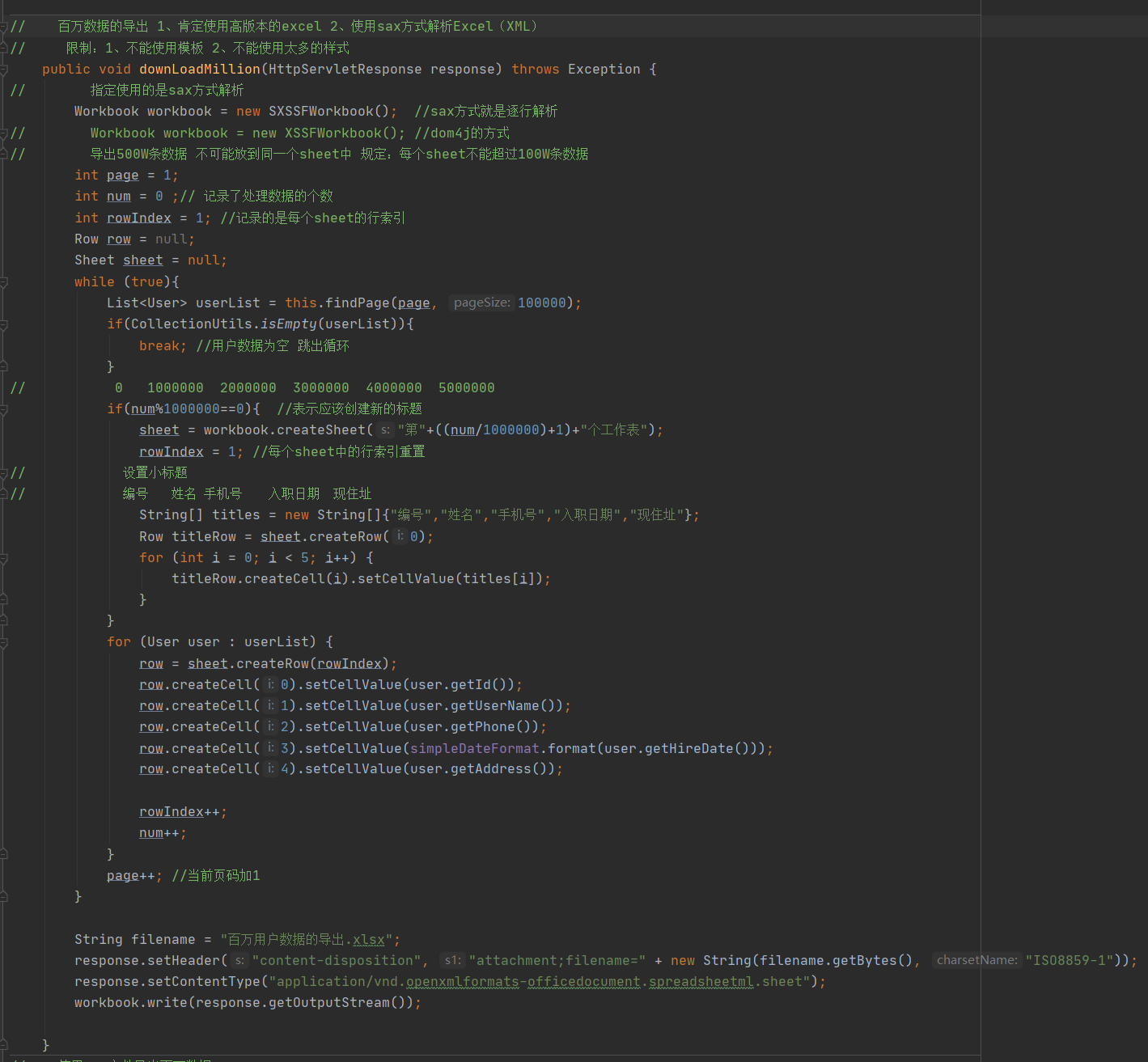Toggle fold at the 百万数据的导出 comment line
This screenshot has width=1148, height=1062.
click(3, 27)
